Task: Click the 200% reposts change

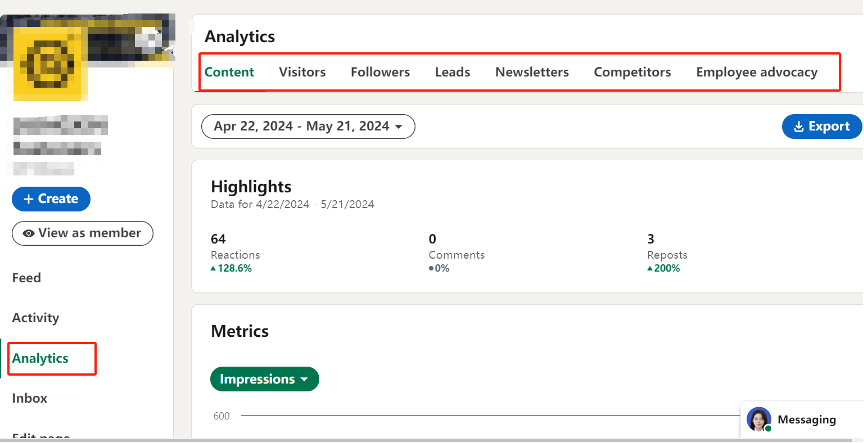Action: [664, 268]
